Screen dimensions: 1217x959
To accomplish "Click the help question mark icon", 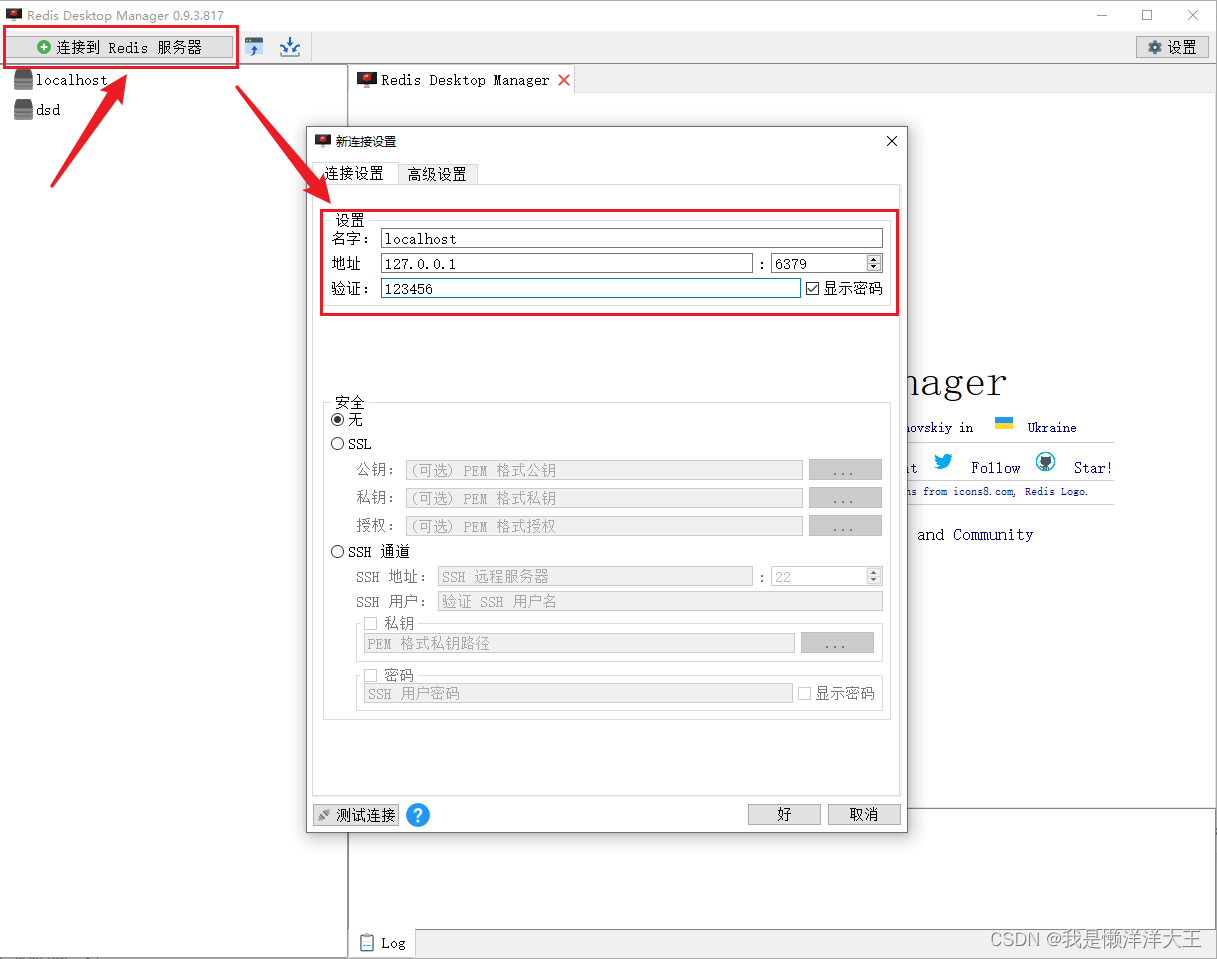I will (x=417, y=815).
